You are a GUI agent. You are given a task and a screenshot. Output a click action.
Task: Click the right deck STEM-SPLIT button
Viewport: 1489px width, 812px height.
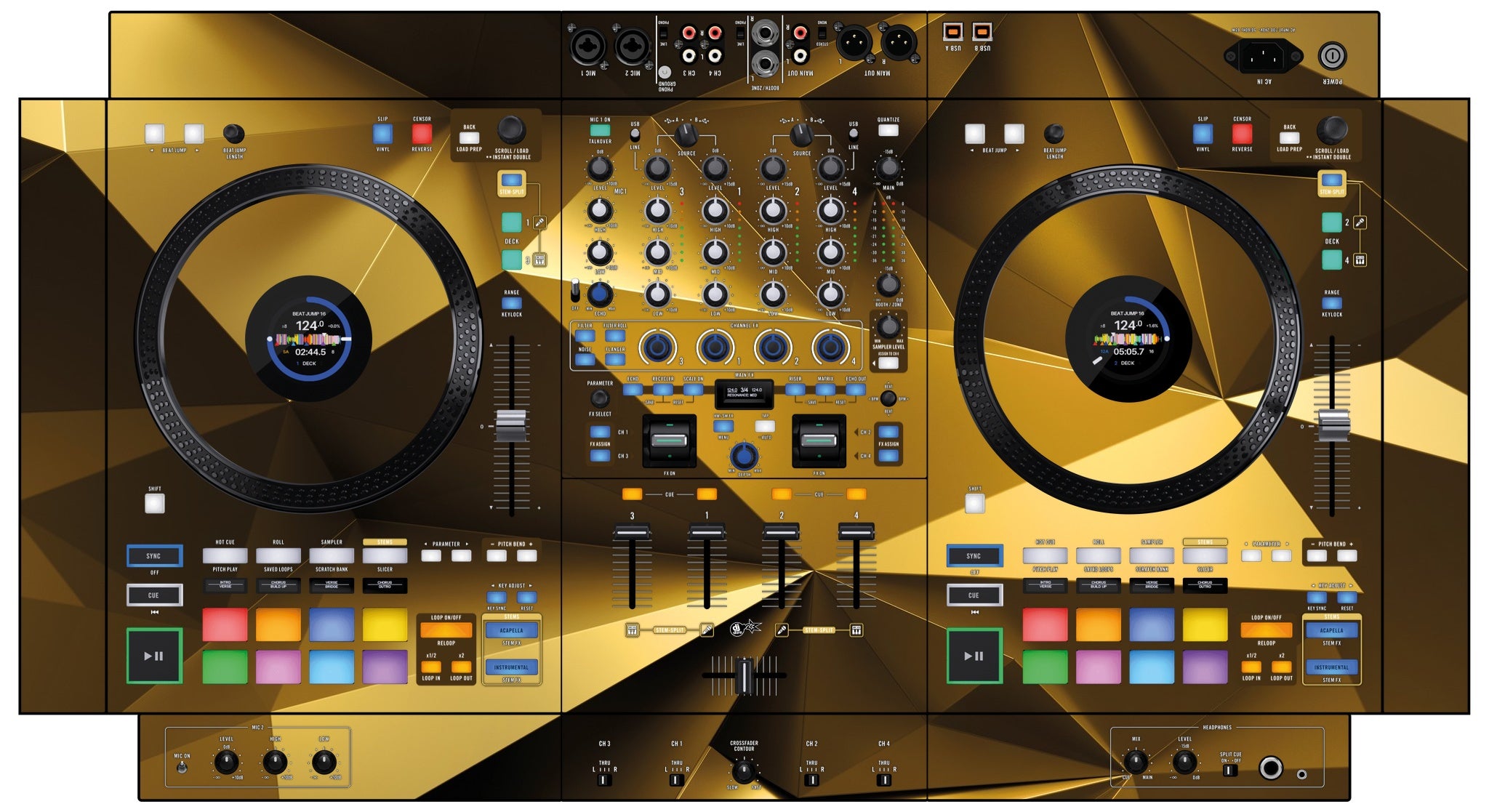[1332, 180]
